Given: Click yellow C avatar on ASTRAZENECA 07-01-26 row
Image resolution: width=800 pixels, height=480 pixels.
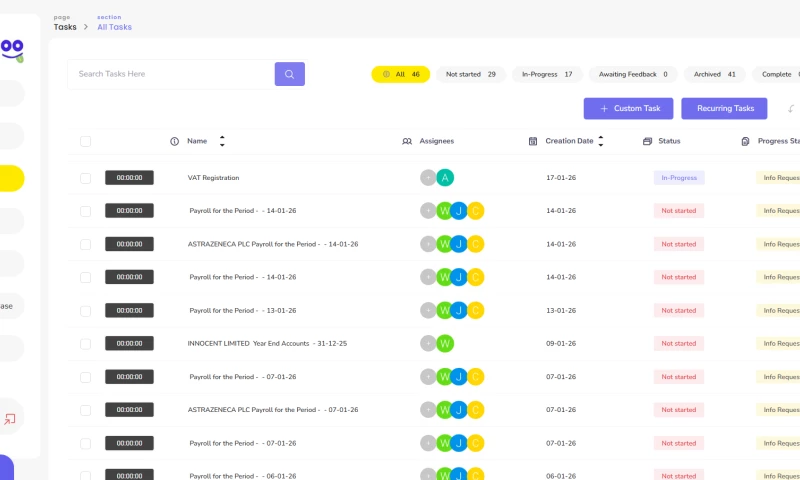Looking at the screenshot, I should click(476, 410).
